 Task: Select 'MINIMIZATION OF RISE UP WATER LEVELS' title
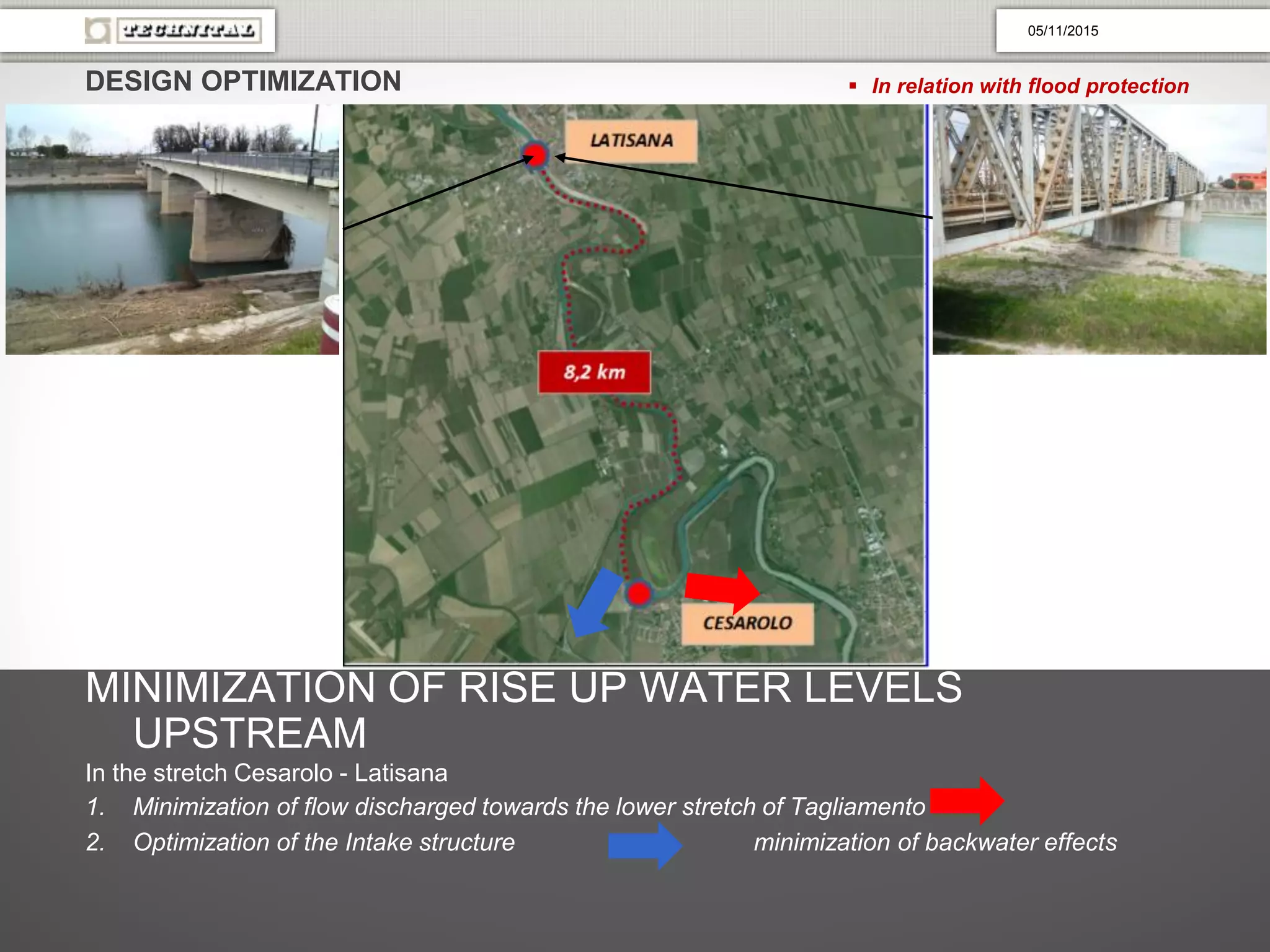point(523,688)
